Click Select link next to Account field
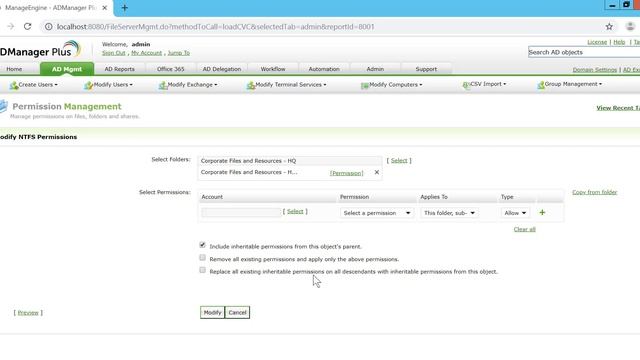Screen dimensions: 640x360 pos(295,211)
